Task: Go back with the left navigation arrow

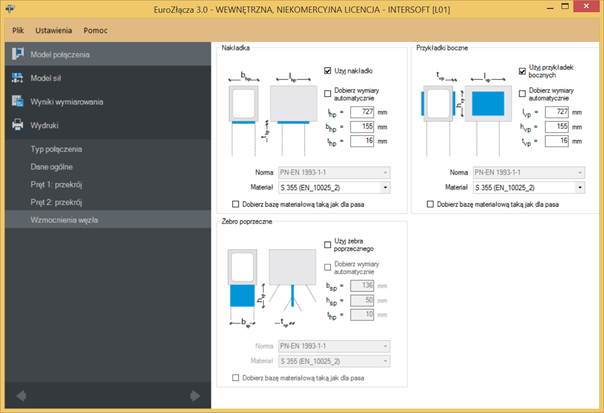Action: pyautogui.click(x=21, y=396)
